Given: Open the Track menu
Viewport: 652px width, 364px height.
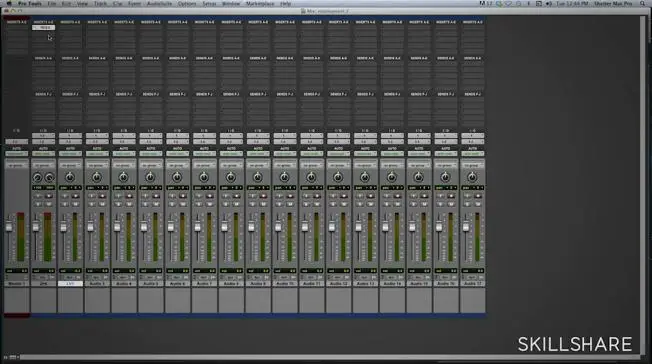Looking at the screenshot, I should point(100,3).
